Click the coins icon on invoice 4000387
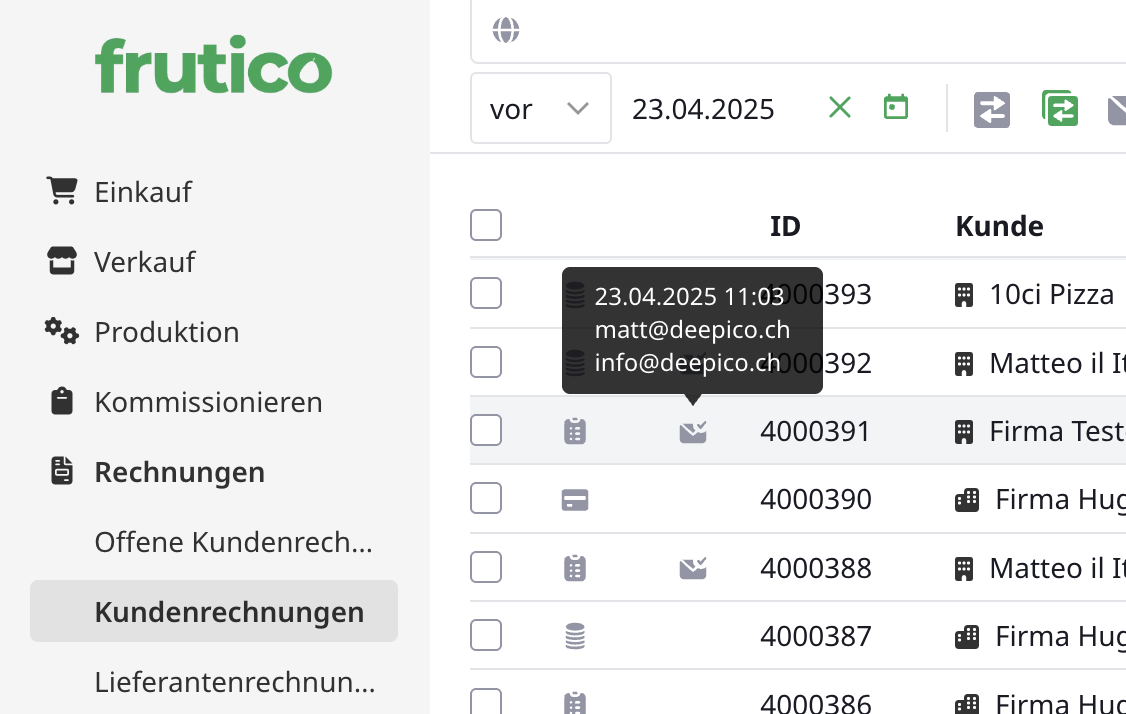1126x714 pixels. [574, 634]
